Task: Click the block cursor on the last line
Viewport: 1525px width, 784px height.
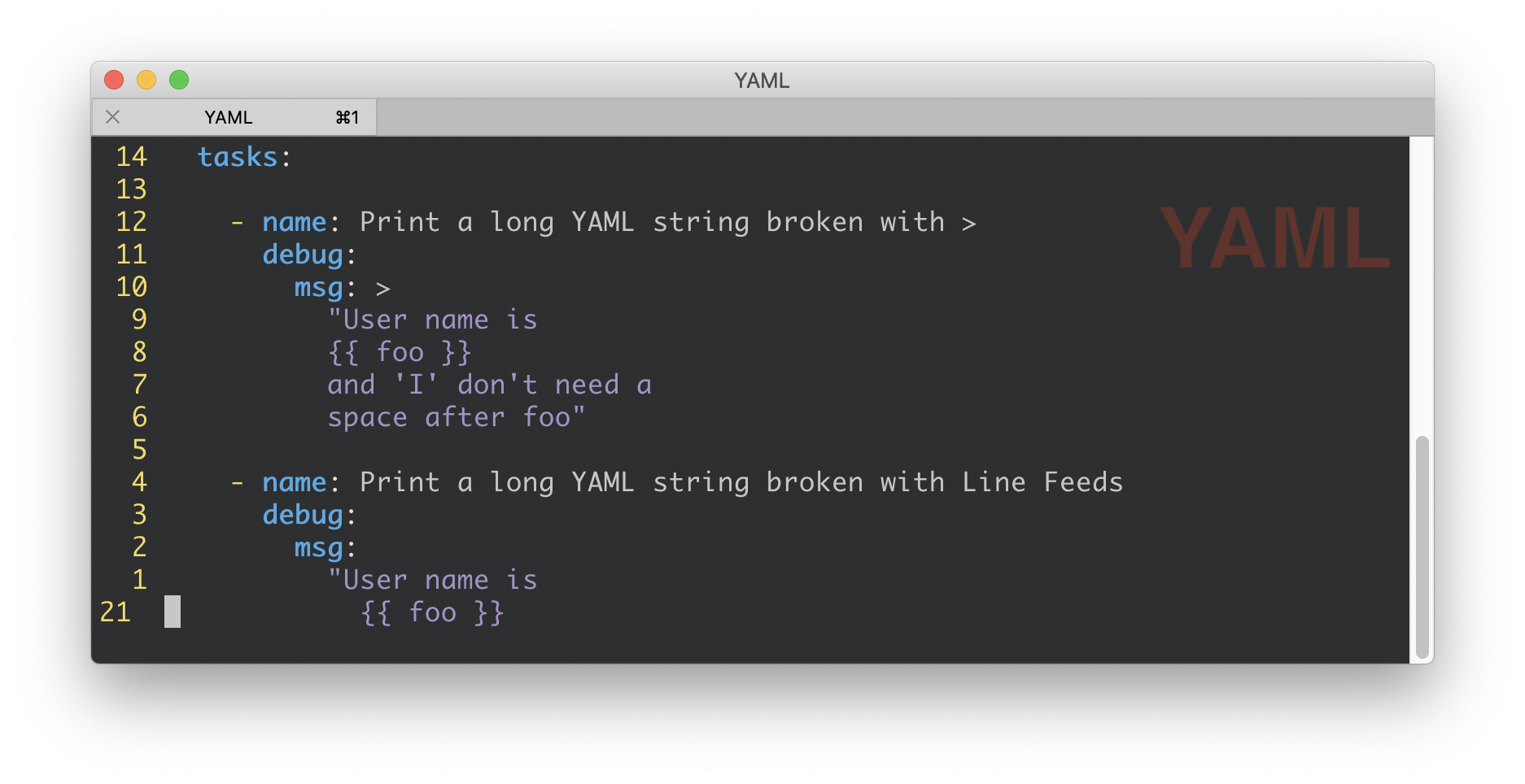Action: click(x=172, y=612)
